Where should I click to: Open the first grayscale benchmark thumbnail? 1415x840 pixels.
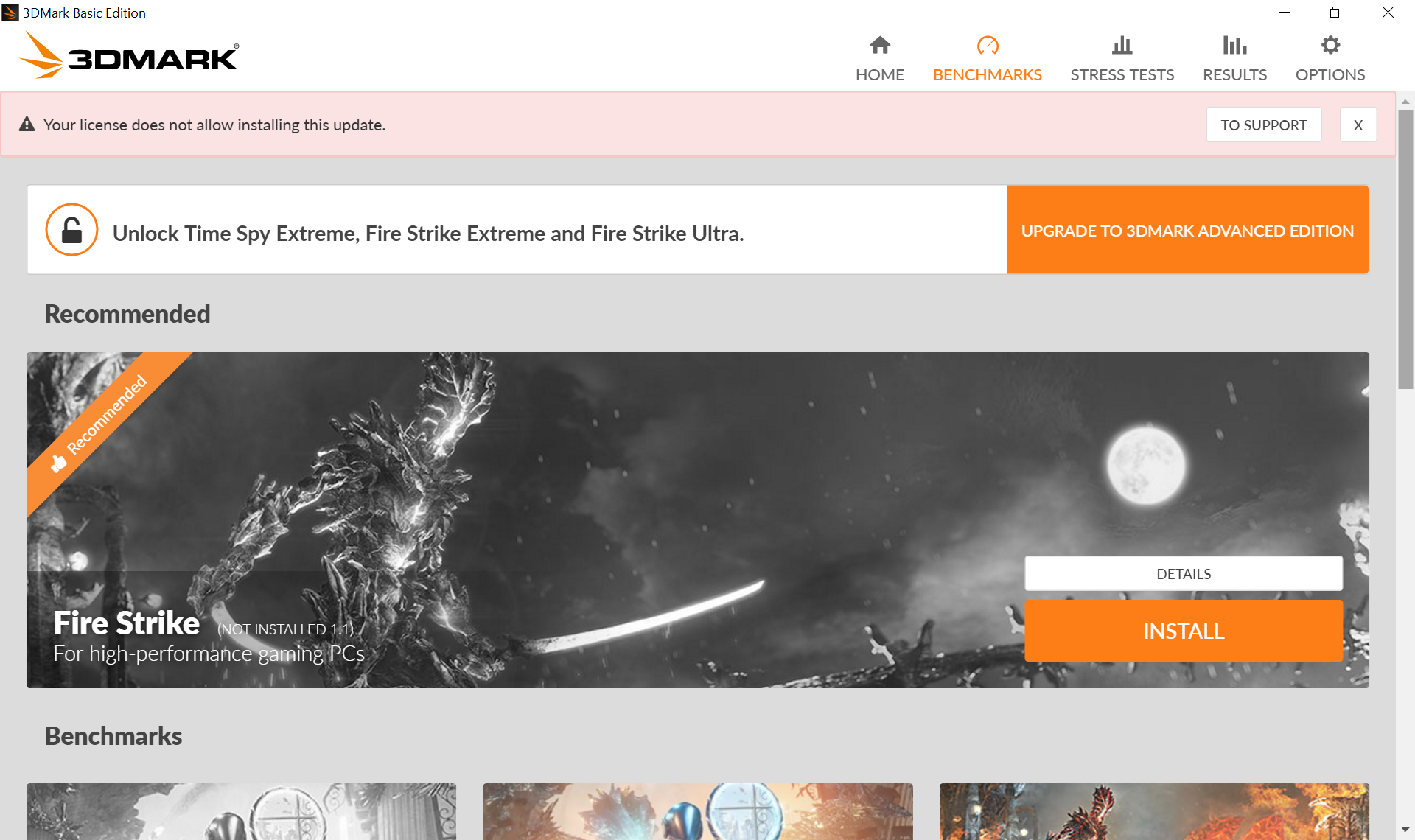[241, 811]
